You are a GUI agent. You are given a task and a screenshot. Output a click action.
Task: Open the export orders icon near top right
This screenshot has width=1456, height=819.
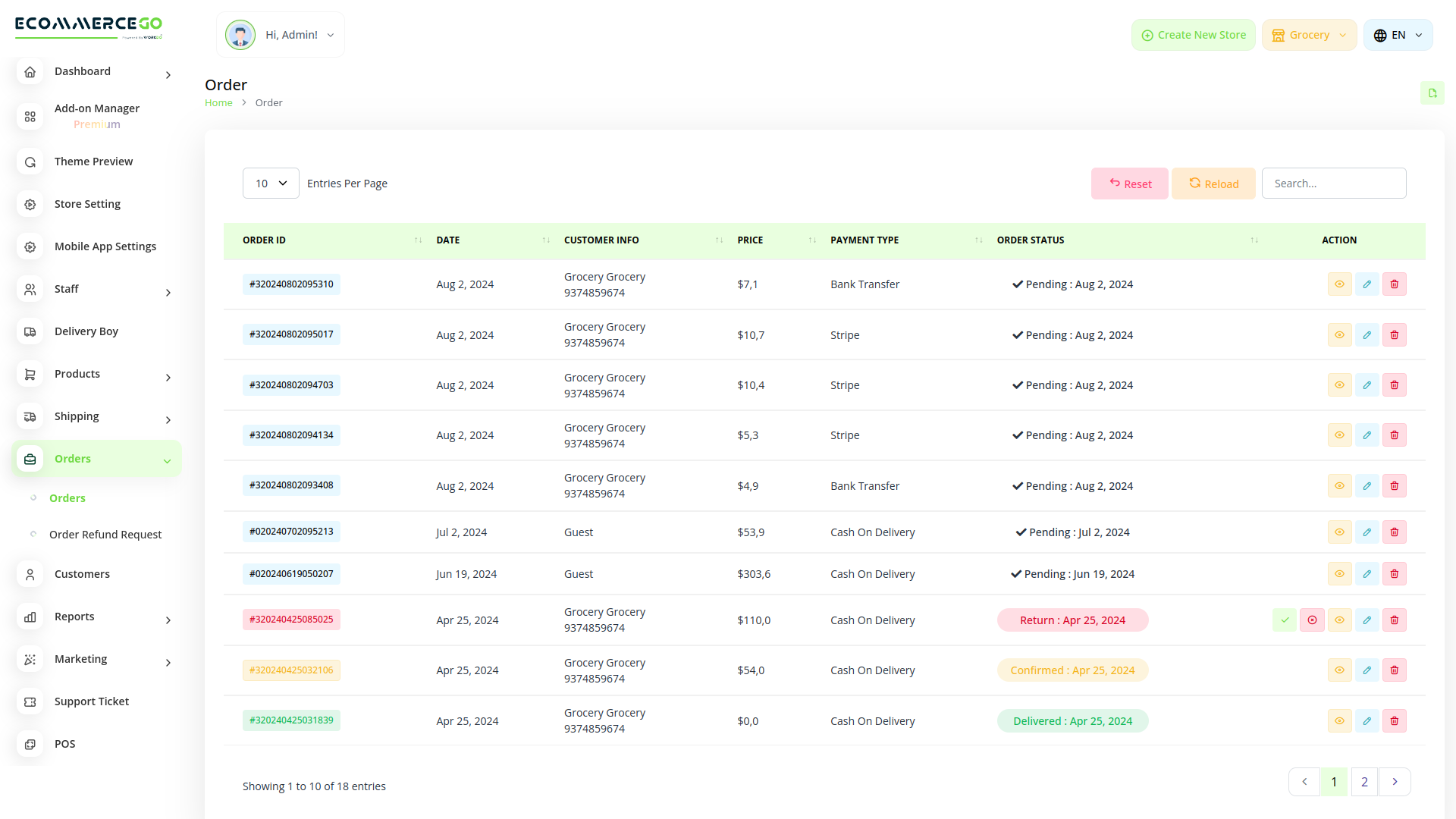pos(1432,93)
